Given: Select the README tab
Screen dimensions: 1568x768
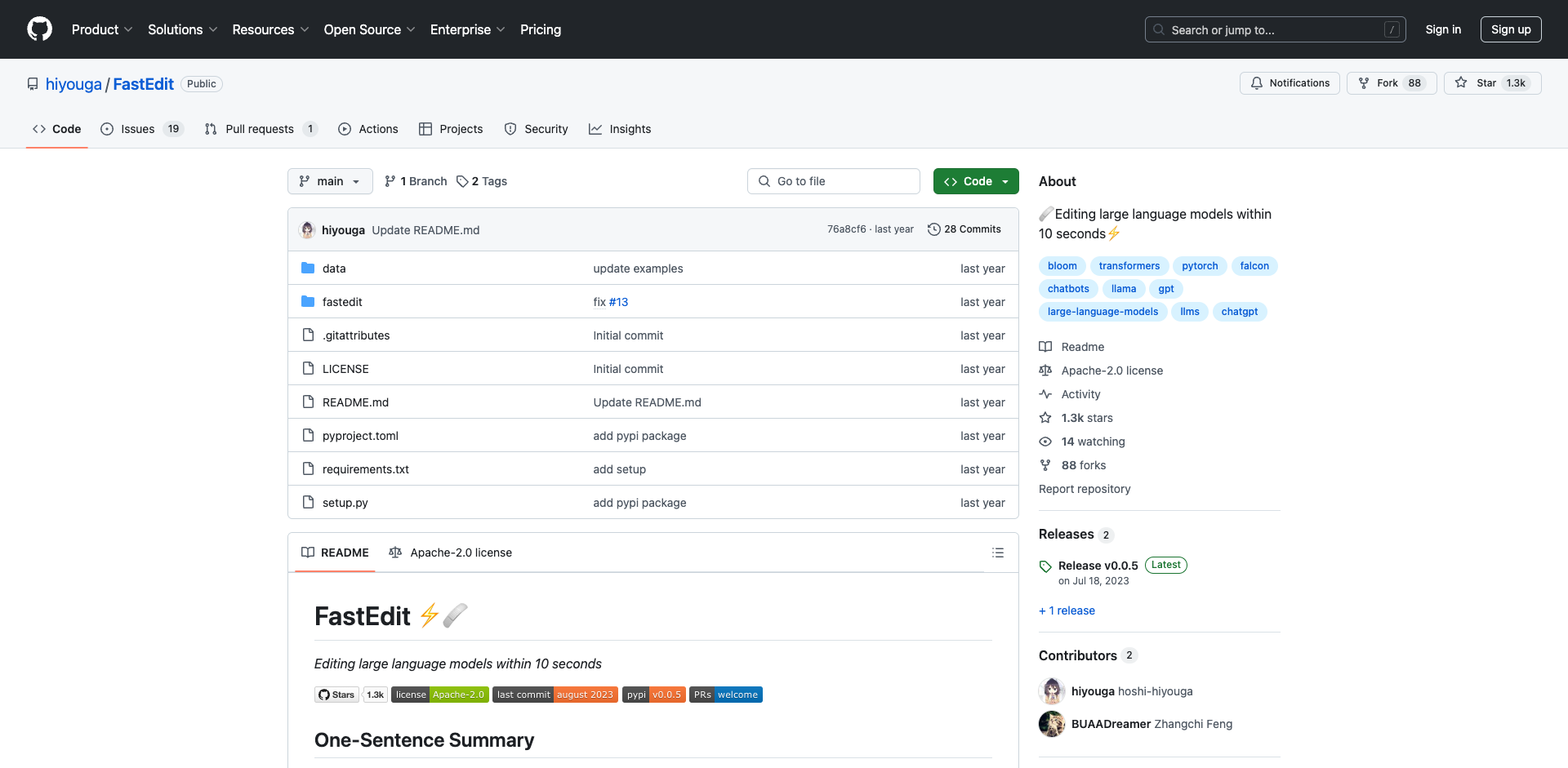Looking at the screenshot, I should tap(335, 553).
